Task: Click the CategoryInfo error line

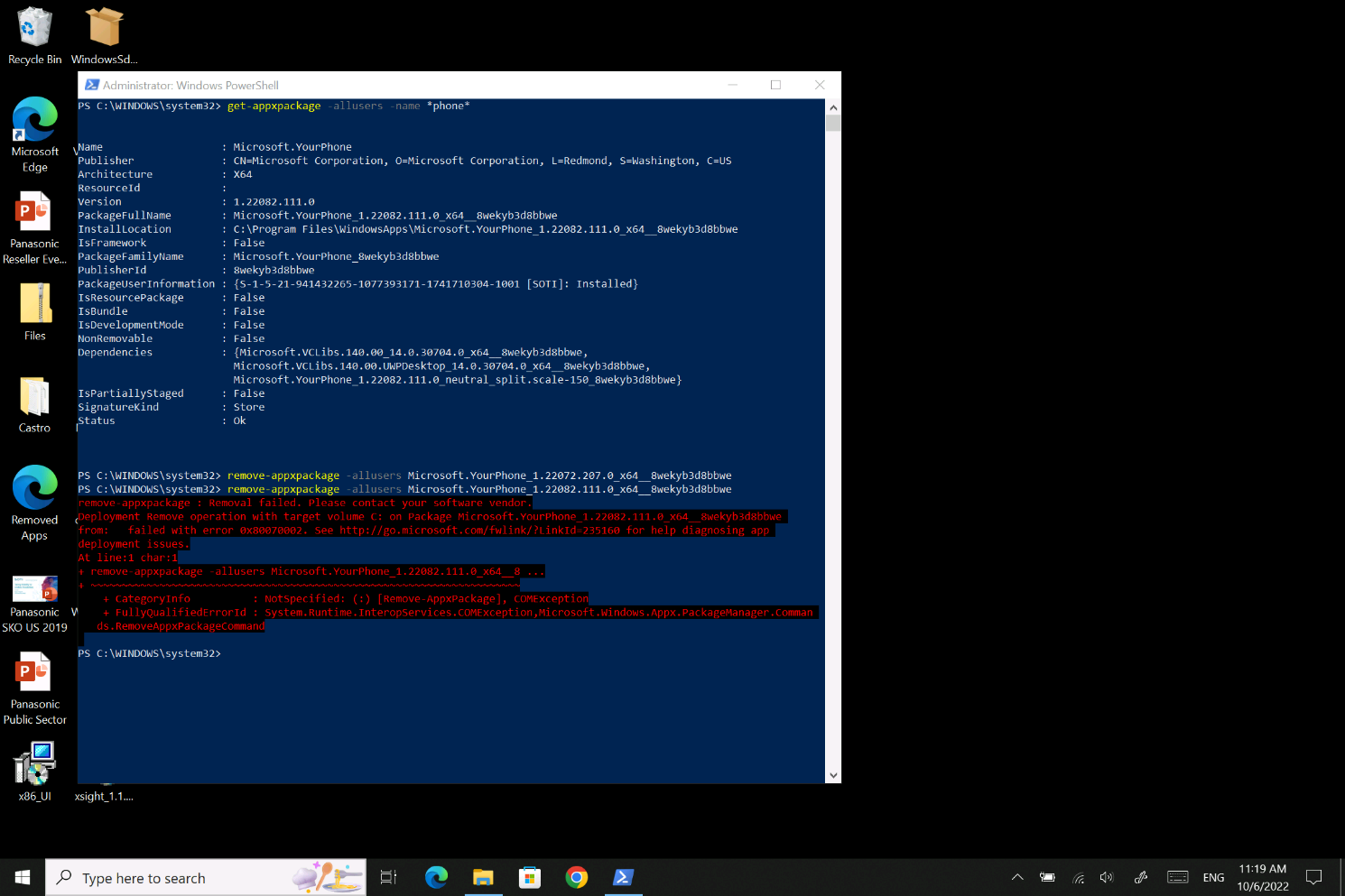Action: 345,598
